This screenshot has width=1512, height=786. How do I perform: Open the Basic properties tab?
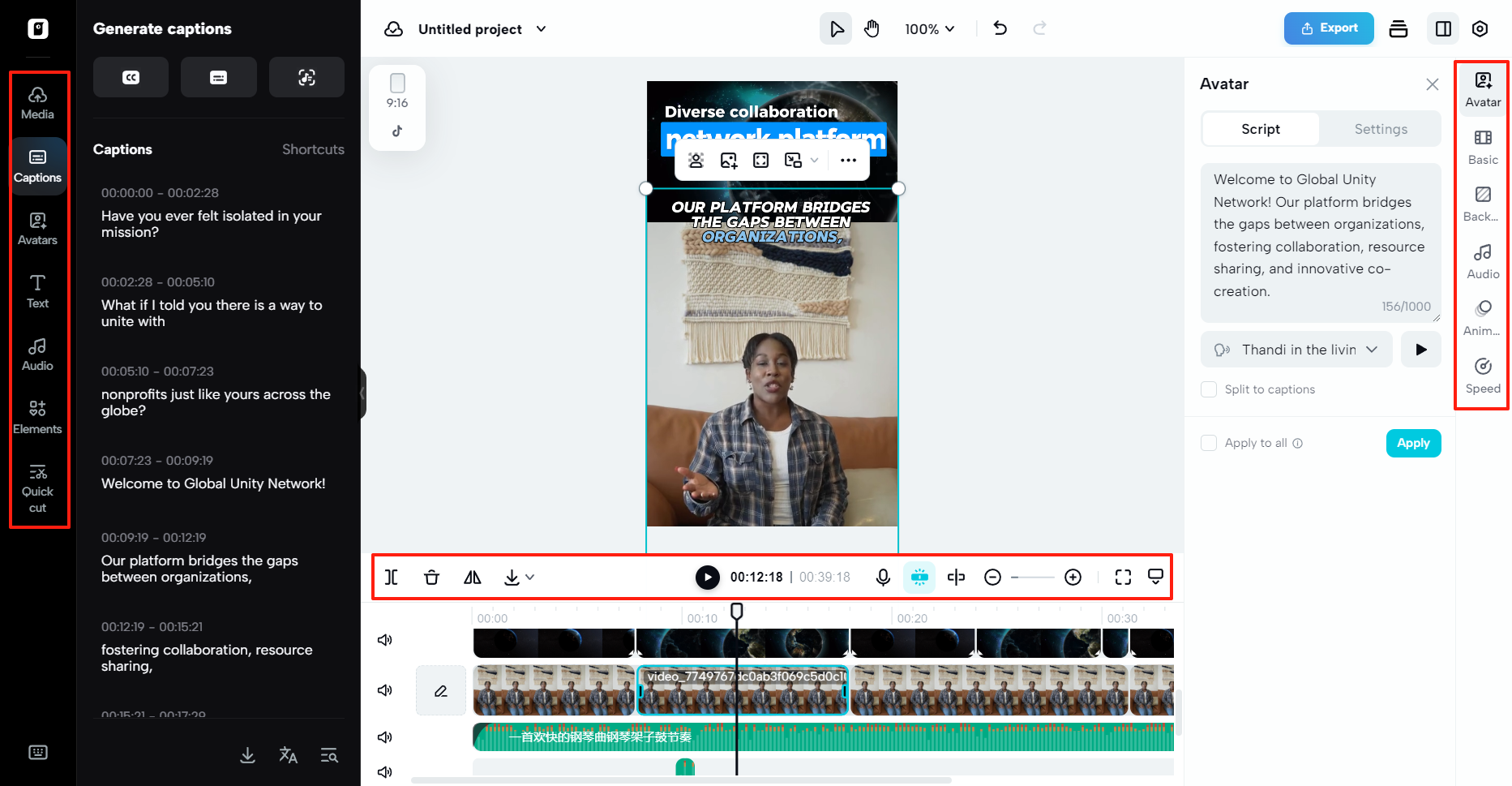[1483, 147]
